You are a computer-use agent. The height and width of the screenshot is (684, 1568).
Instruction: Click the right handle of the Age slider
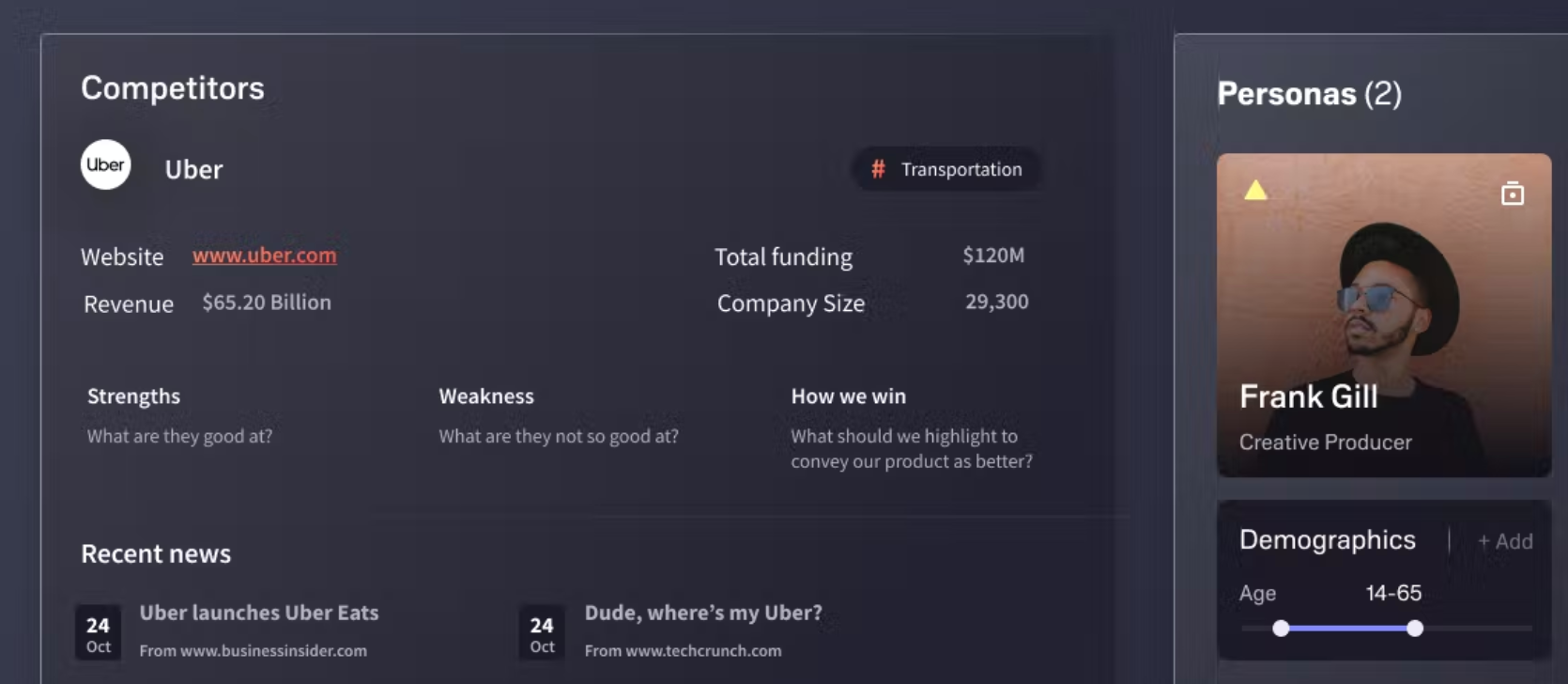1415,629
